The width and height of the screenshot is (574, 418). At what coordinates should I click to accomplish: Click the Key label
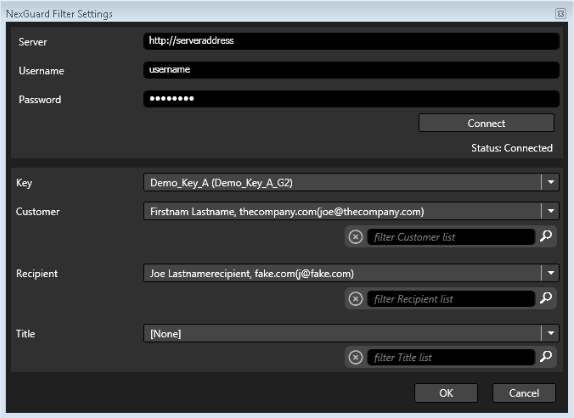pyautogui.click(x=24, y=183)
